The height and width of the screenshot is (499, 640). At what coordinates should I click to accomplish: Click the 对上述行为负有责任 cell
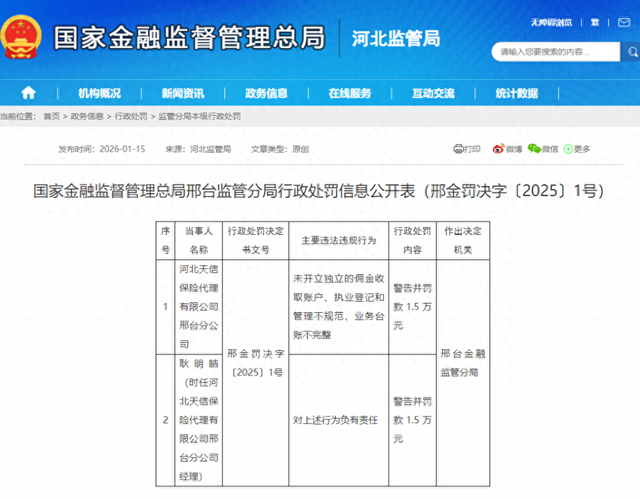coord(338,420)
